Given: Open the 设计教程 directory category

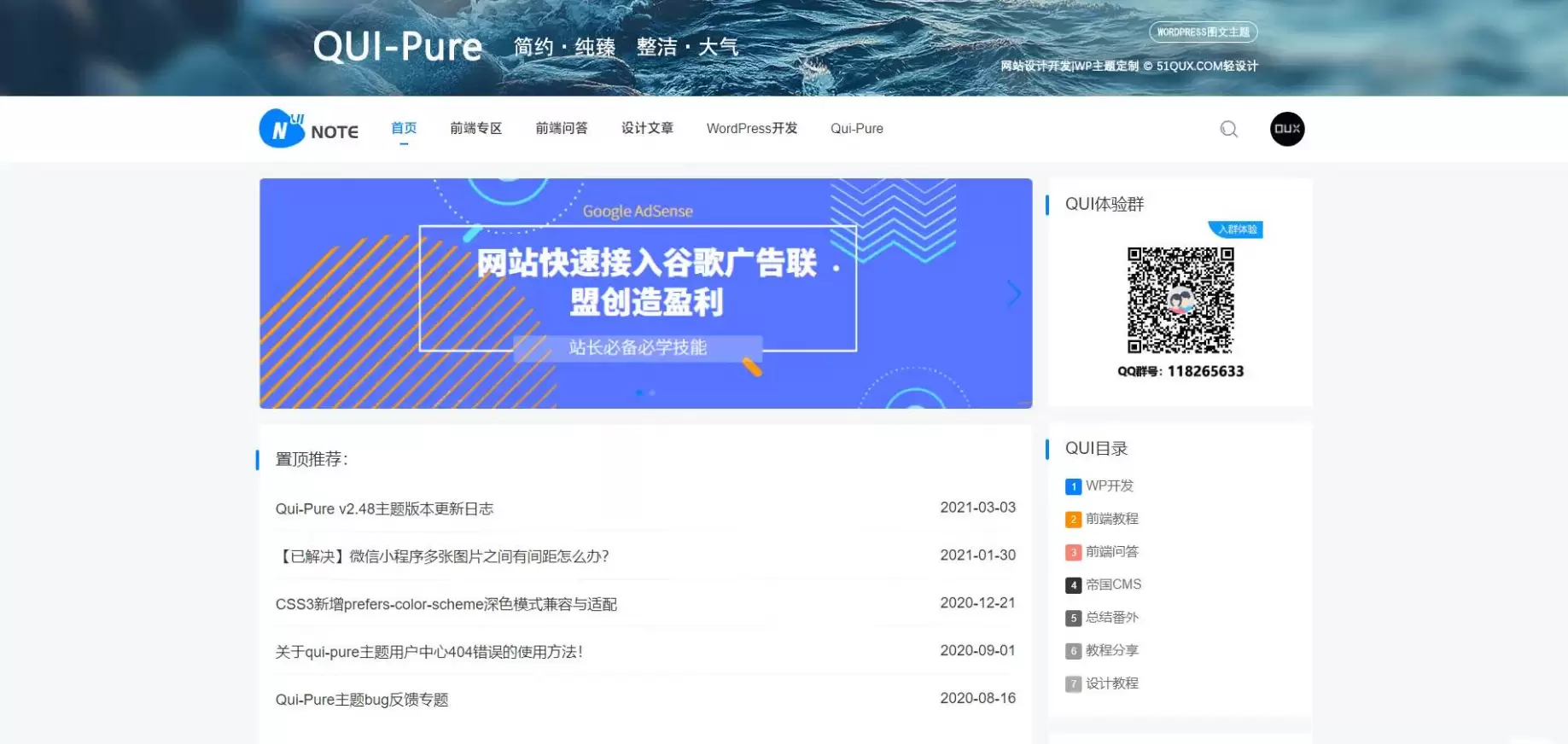Looking at the screenshot, I should (x=1112, y=683).
